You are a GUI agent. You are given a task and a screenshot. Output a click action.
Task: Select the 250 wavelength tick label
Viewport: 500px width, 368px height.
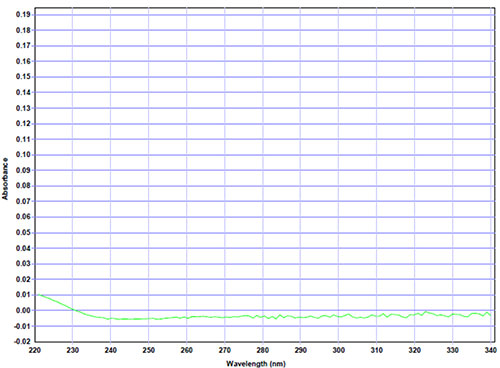click(149, 350)
